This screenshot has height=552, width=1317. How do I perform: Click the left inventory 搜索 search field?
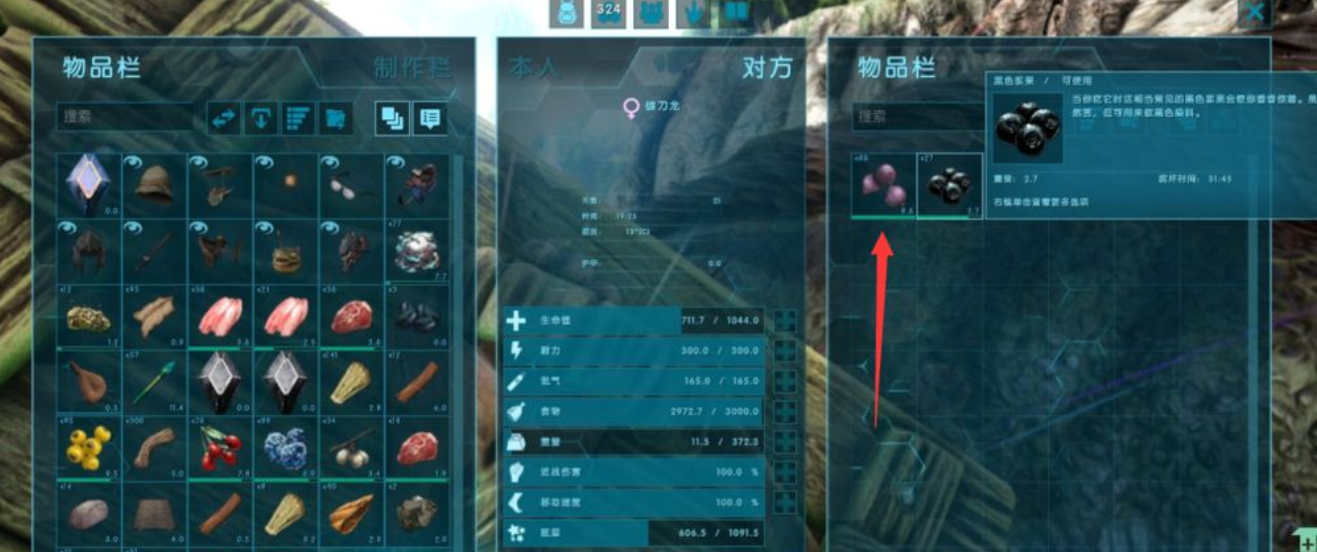click(126, 117)
